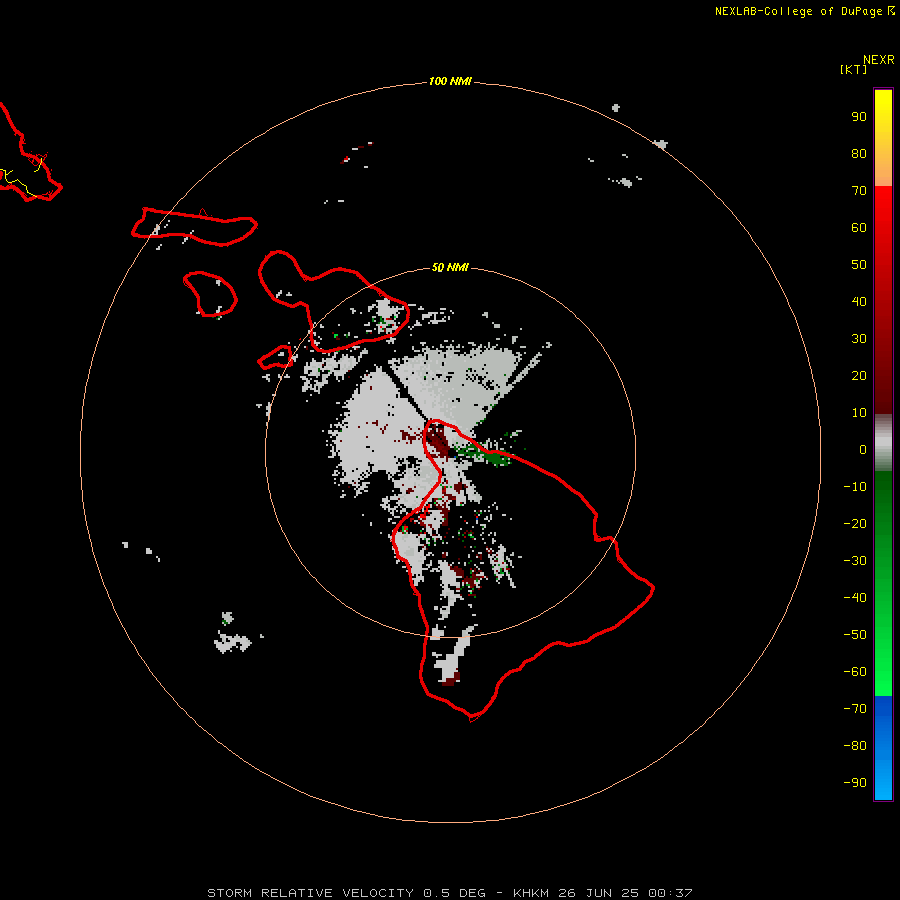Click the NEXR label above the color scale
This screenshot has width=900, height=900.
(879, 60)
